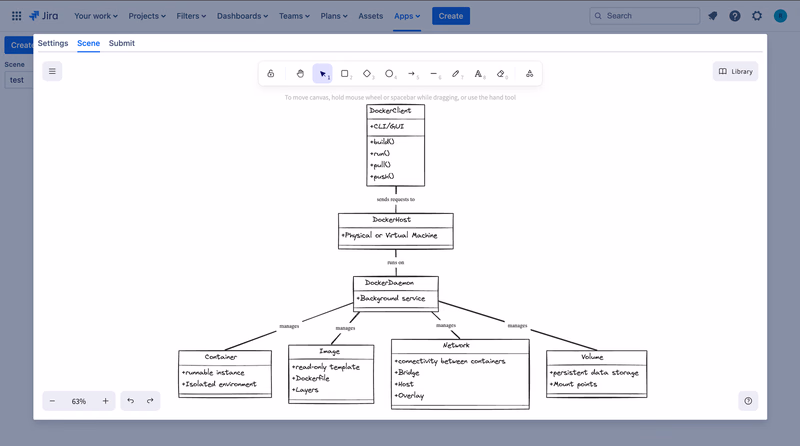The height and width of the screenshot is (446, 800).
Task: Select the Container class title
Action: [x=220, y=357]
